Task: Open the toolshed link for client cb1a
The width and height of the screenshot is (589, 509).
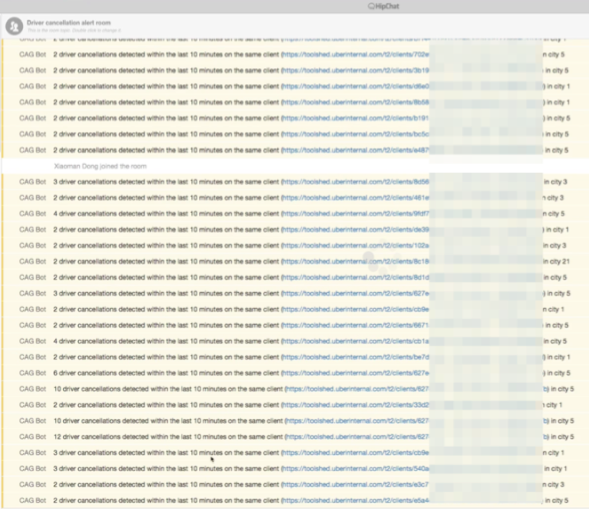Action: [x=356, y=341]
